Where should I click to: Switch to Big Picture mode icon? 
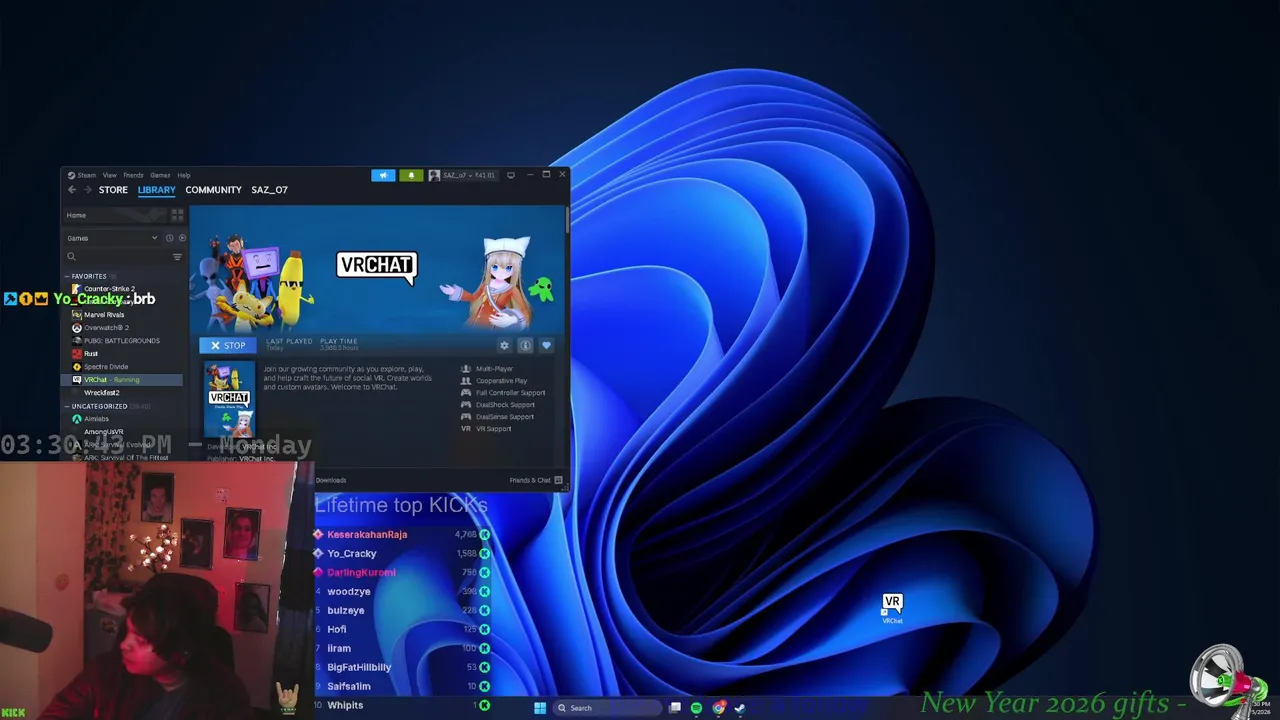coord(511,175)
